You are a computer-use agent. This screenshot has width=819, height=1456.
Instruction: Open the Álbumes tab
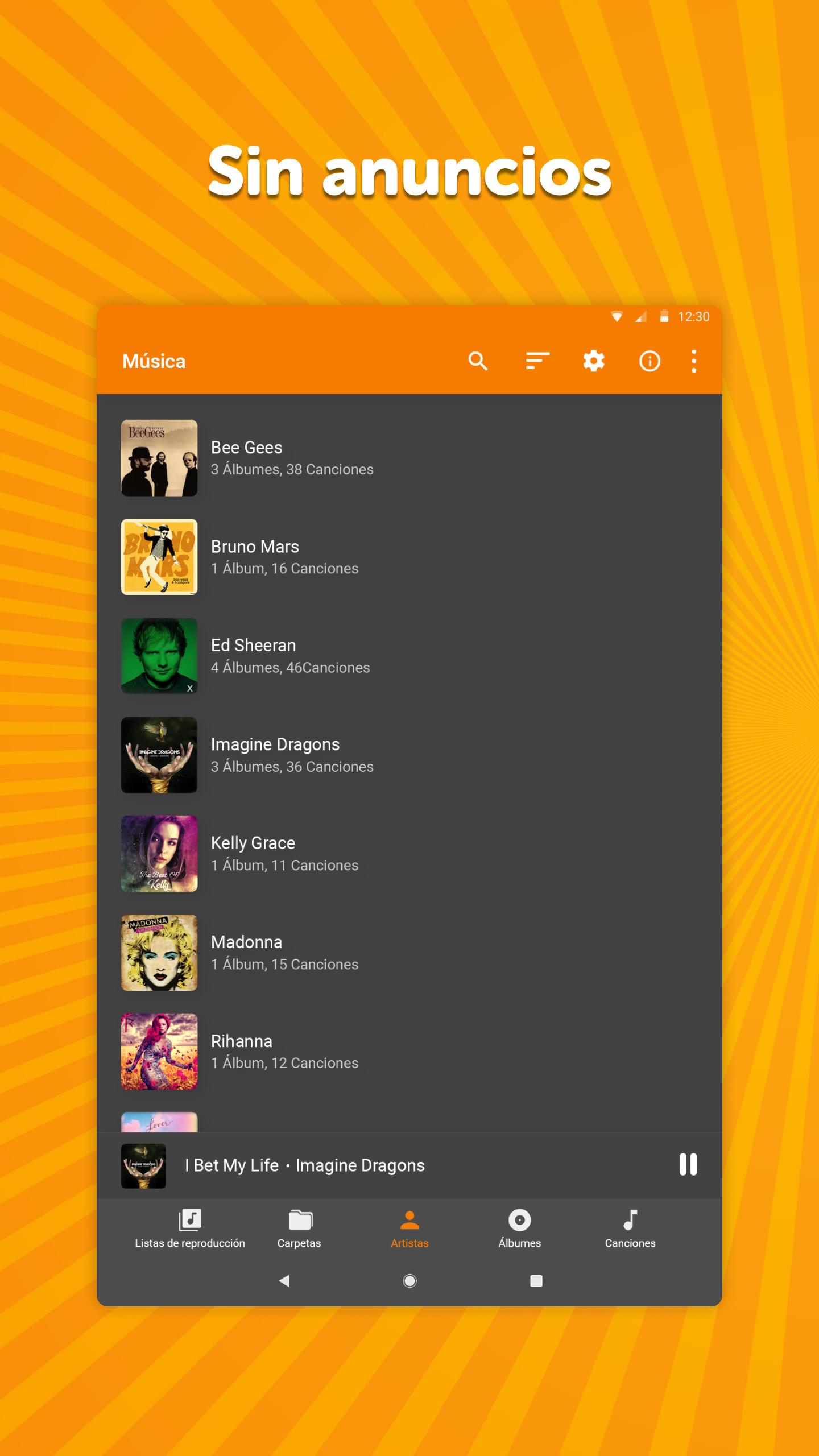[519, 1228]
